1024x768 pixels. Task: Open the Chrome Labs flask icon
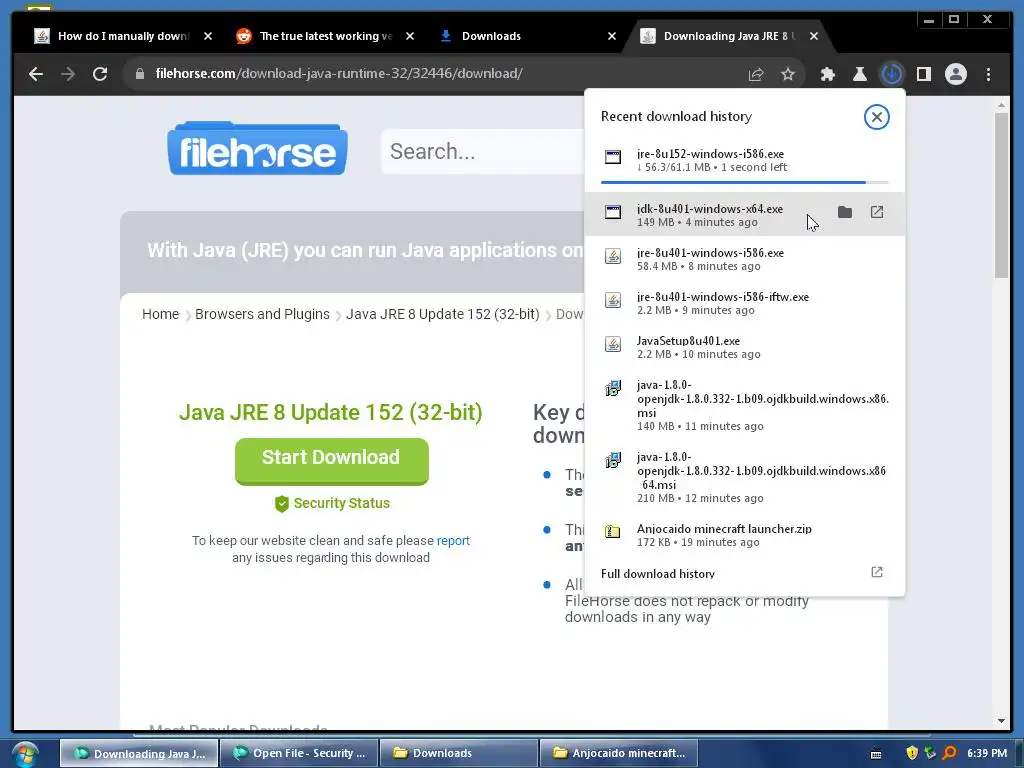tap(859, 74)
